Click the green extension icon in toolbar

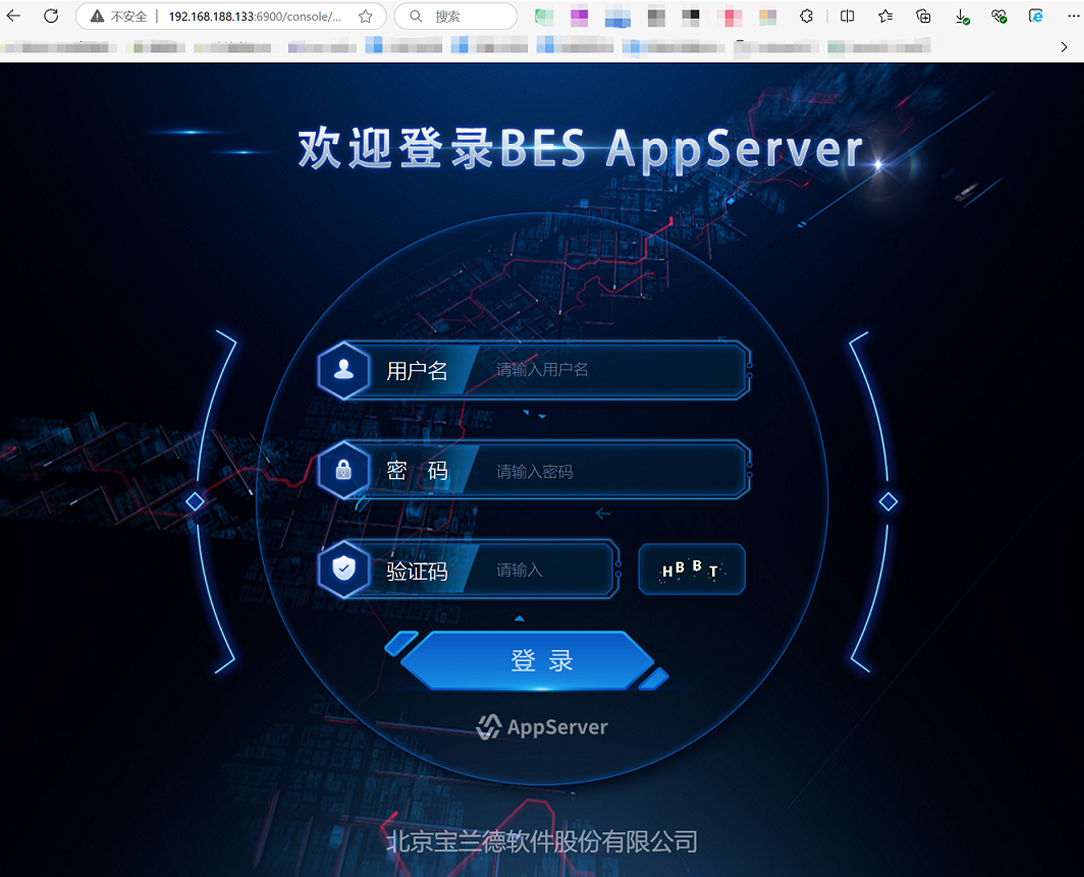click(x=544, y=17)
